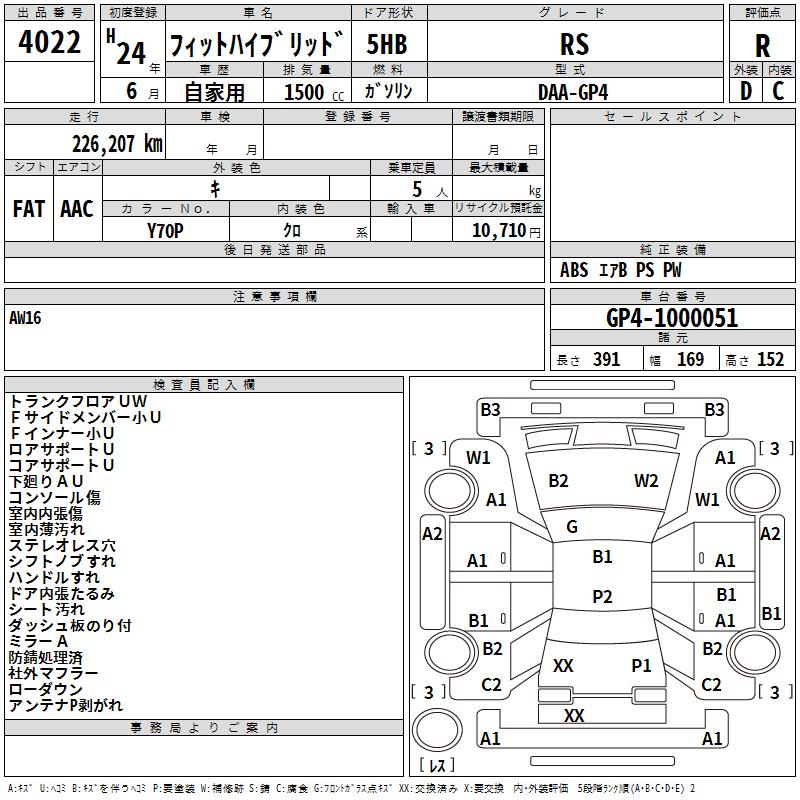The image size is (800, 800).
Task: Click the RS grade field
Action: point(574,45)
